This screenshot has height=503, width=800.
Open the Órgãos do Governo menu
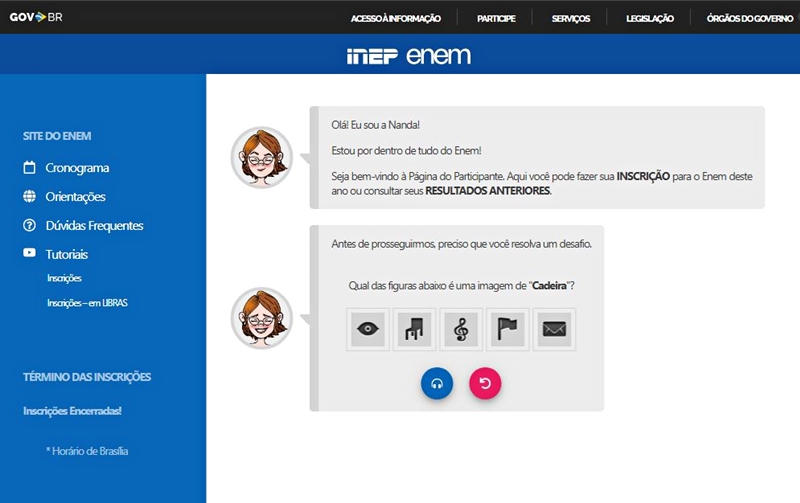point(750,18)
